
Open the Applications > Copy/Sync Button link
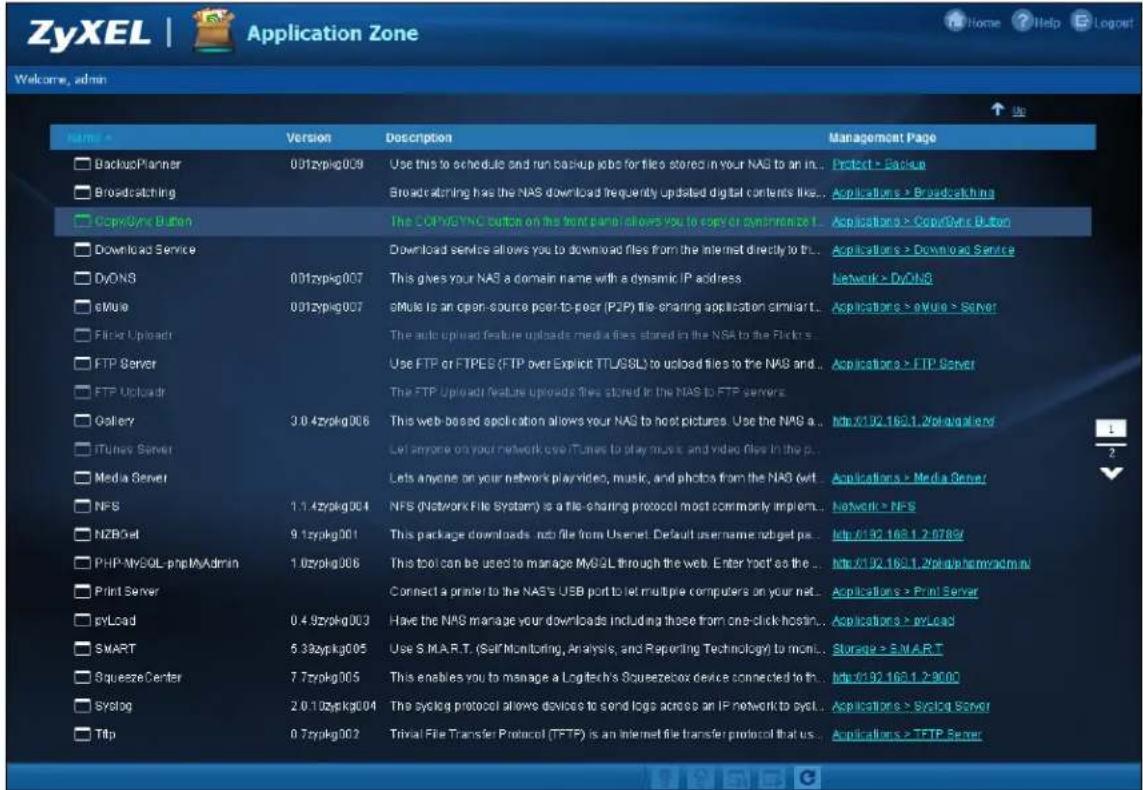point(921,221)
